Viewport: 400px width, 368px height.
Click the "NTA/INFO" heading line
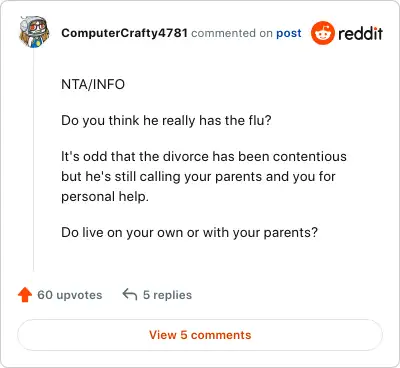coord(93,84)
